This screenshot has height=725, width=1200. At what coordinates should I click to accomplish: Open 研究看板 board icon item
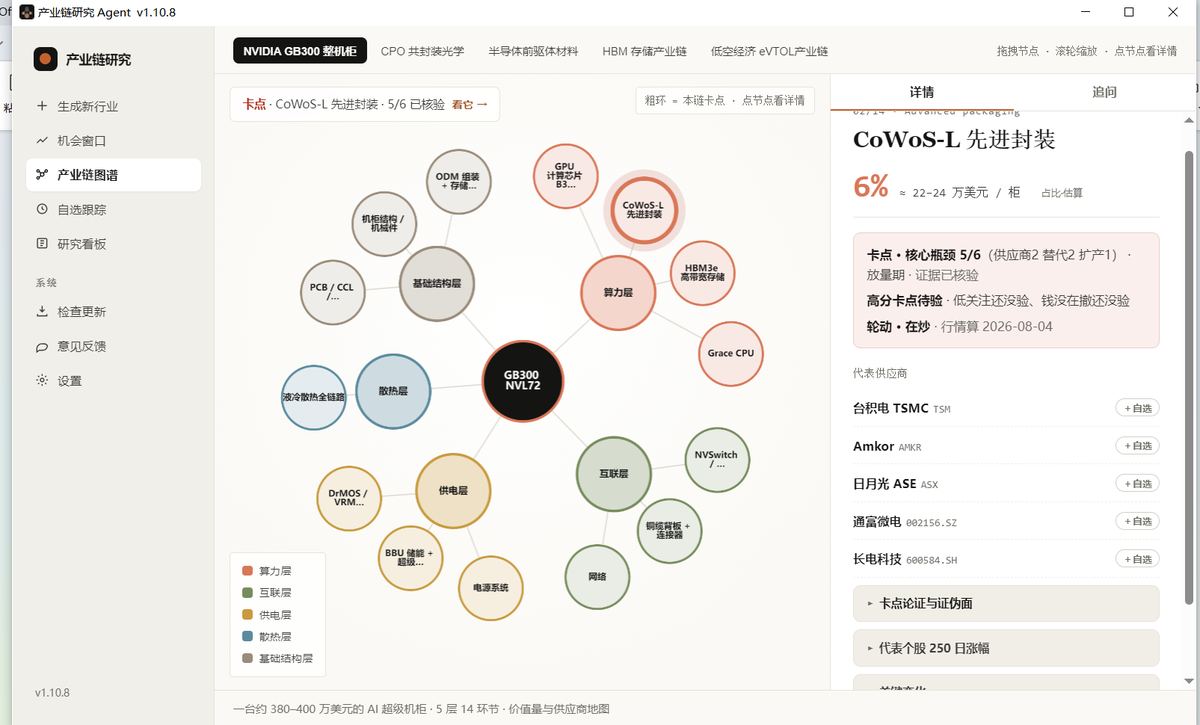41,244
